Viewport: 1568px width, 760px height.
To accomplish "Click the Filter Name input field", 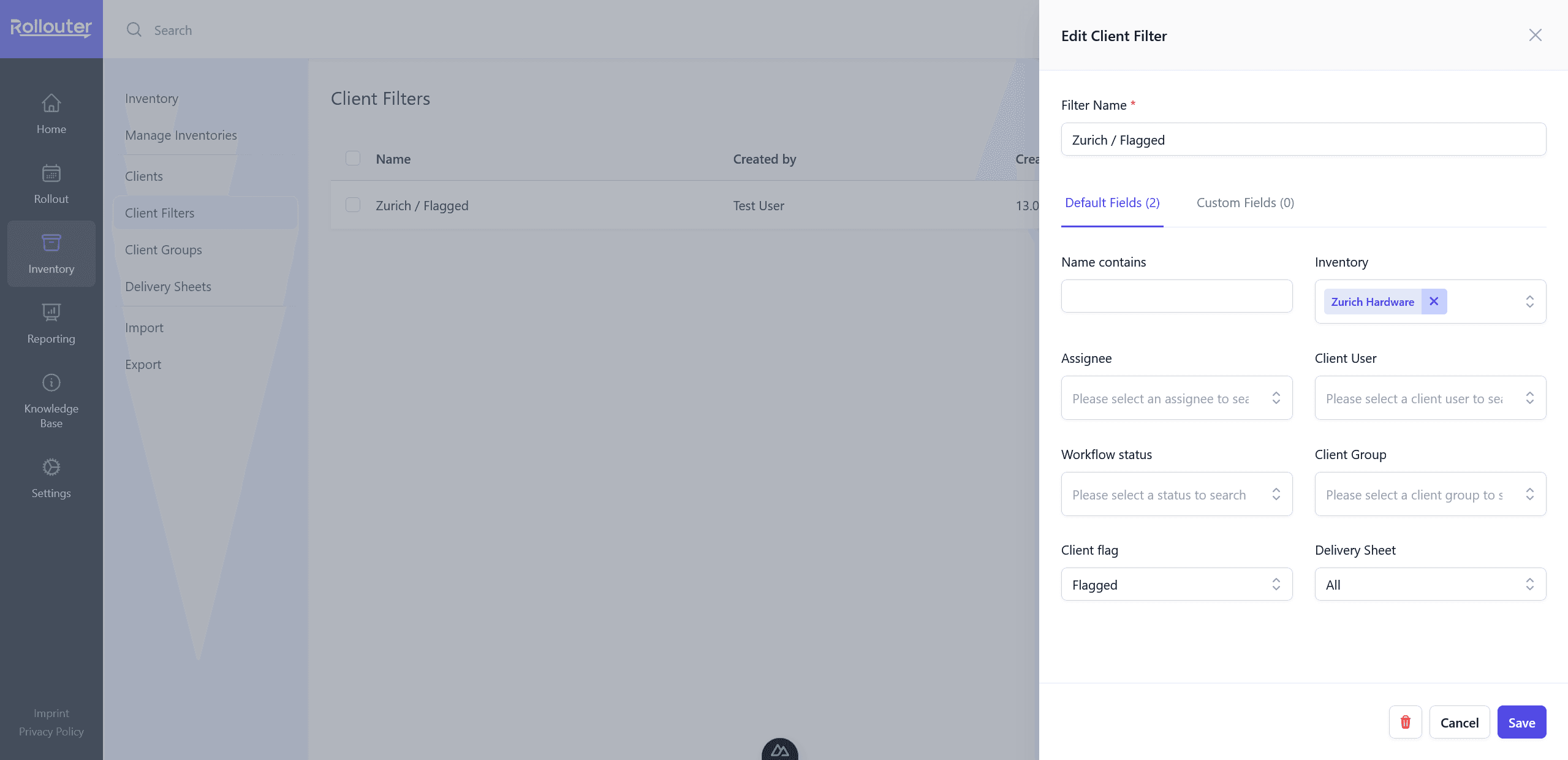I will point(1303,139).
